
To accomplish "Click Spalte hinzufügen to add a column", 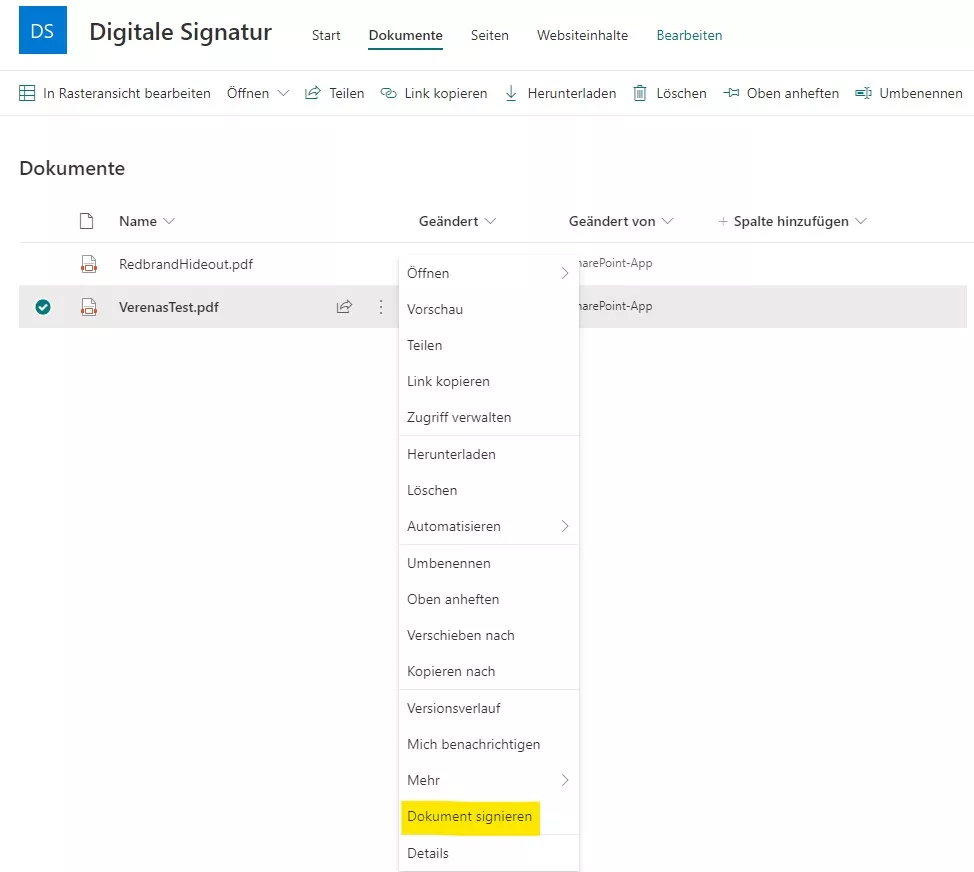I will (x=792, y=221).
